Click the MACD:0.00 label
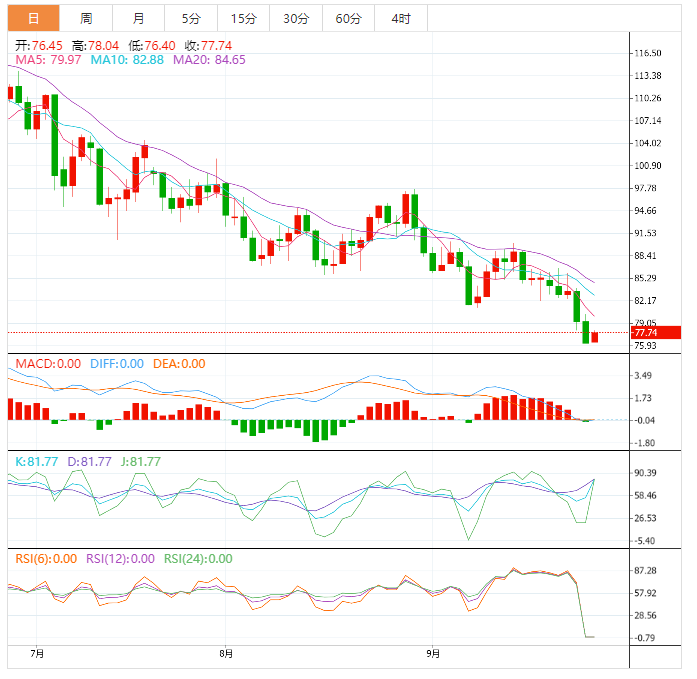Image resolution: width=697 pixels, height=679 pixels. pos(48,363)
